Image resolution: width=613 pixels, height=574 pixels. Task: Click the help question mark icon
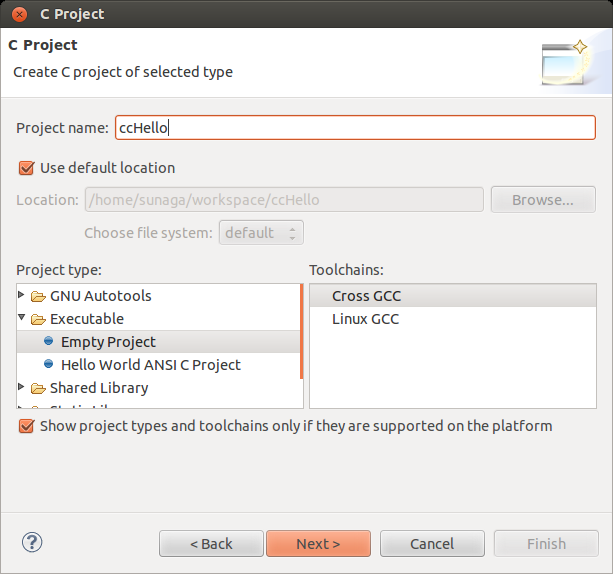pos(31,542)
